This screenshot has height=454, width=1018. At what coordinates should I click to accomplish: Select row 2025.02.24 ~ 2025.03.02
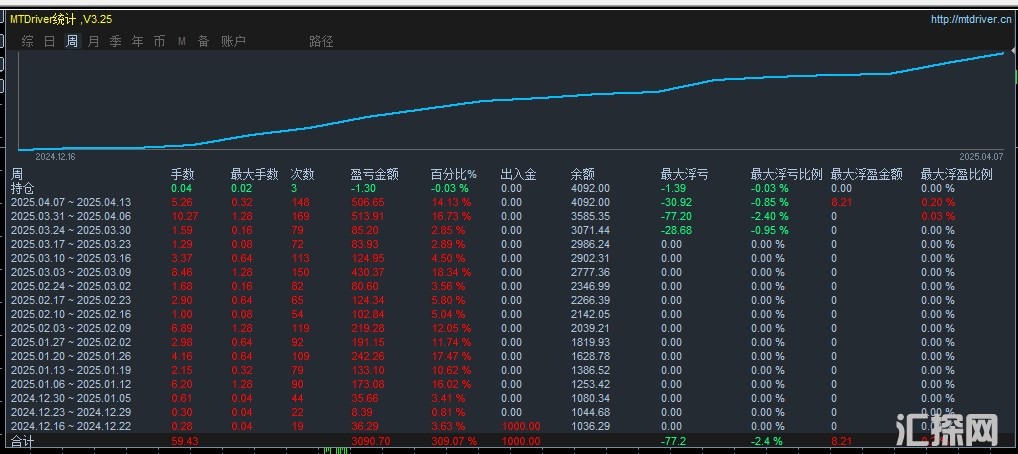click(x=509, y=286)
